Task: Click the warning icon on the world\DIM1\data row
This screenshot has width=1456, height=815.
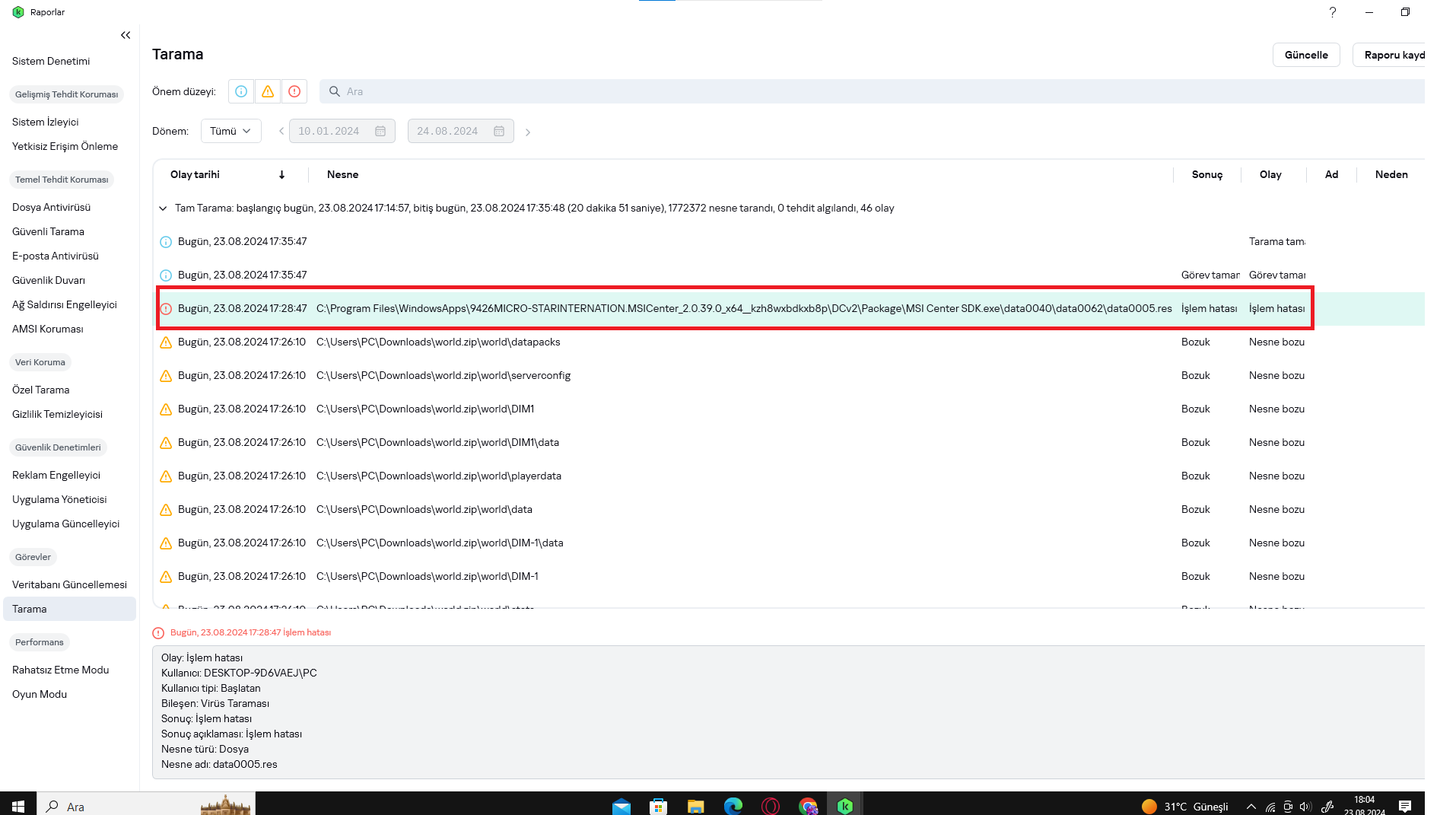Action: point(166,443)
